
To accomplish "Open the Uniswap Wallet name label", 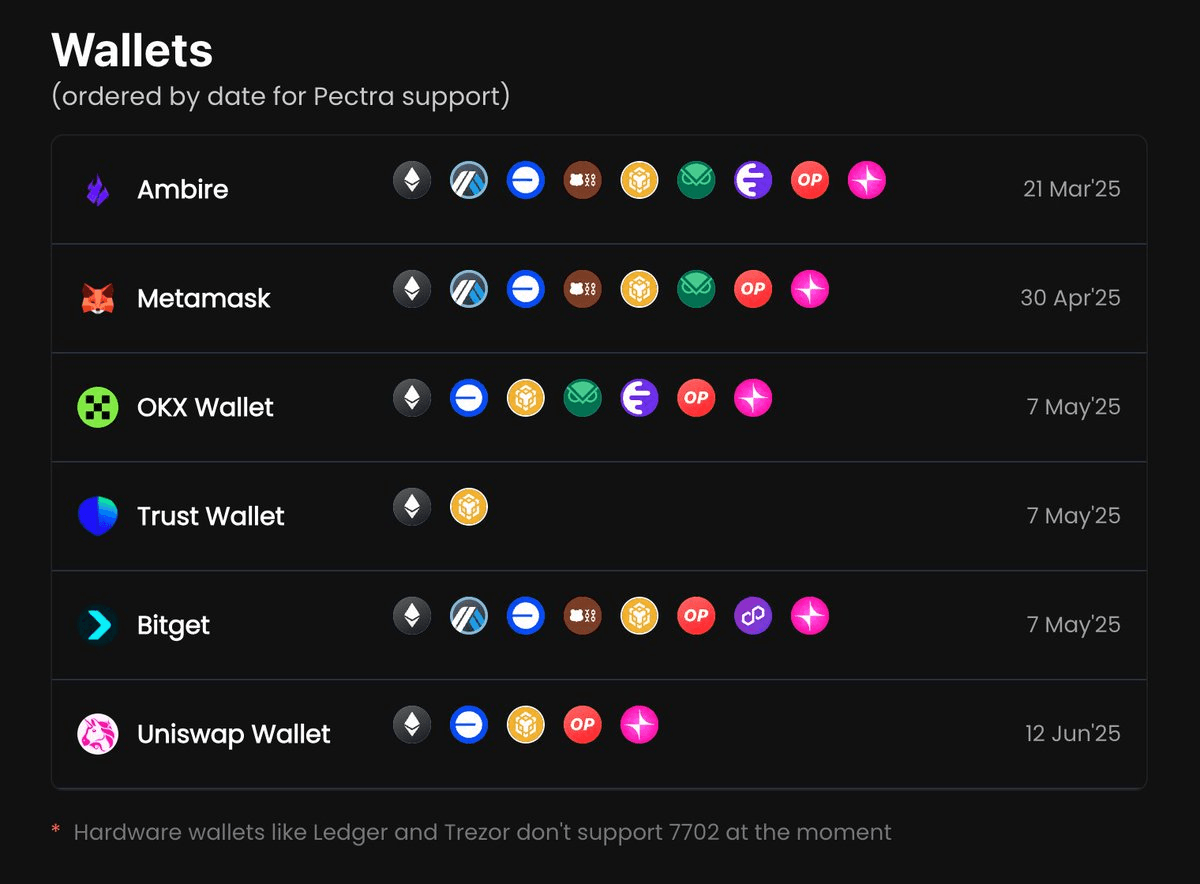I will [234, 734].
